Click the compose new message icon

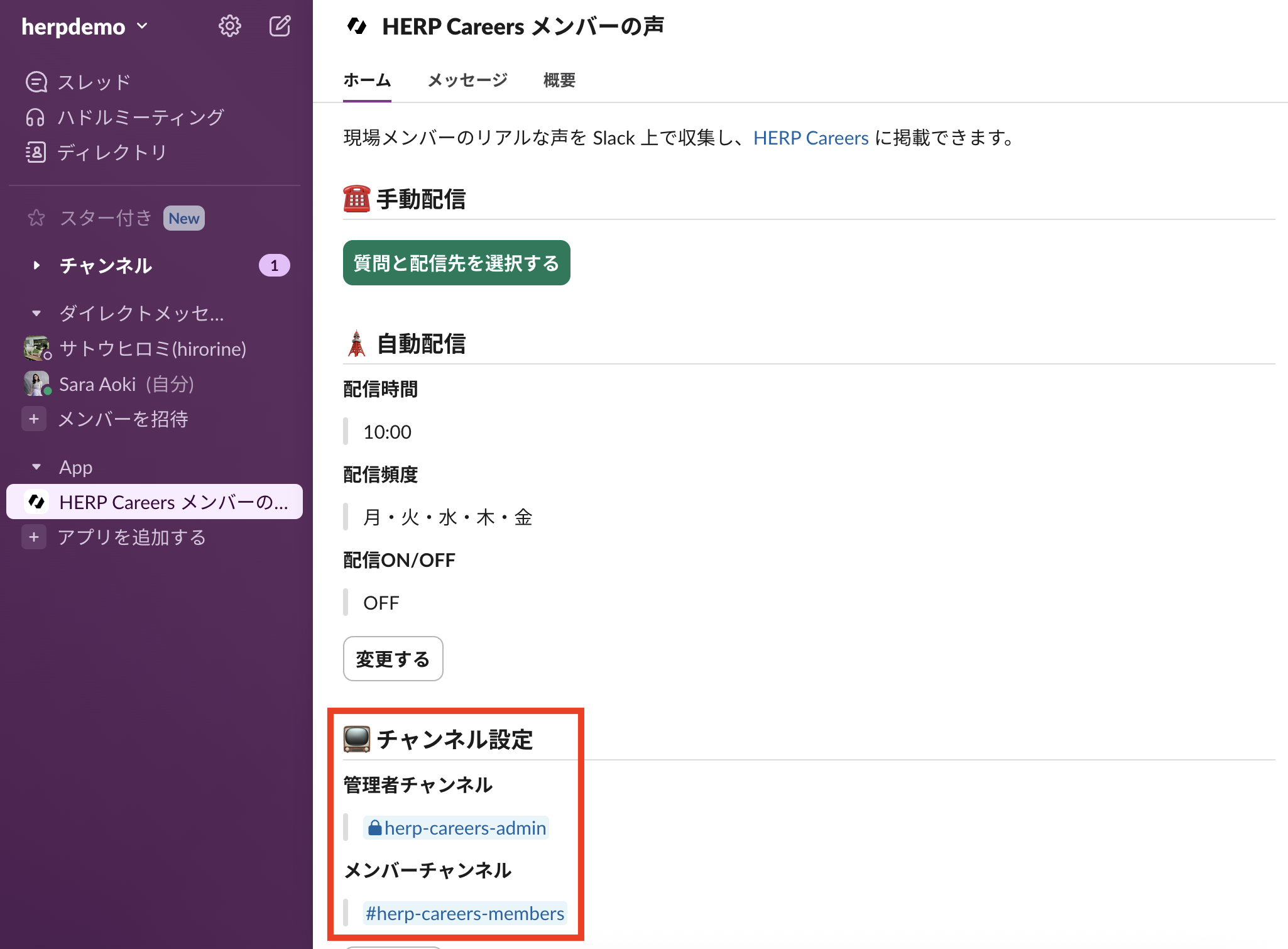click(x=280, y=26)
